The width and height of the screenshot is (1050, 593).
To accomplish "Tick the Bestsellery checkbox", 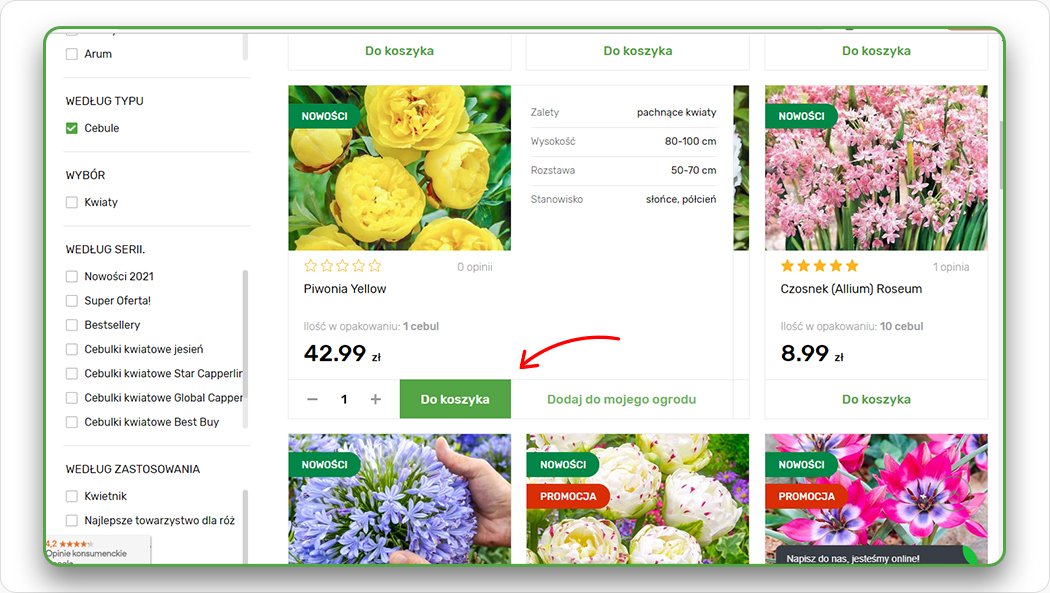I will 72,325.
